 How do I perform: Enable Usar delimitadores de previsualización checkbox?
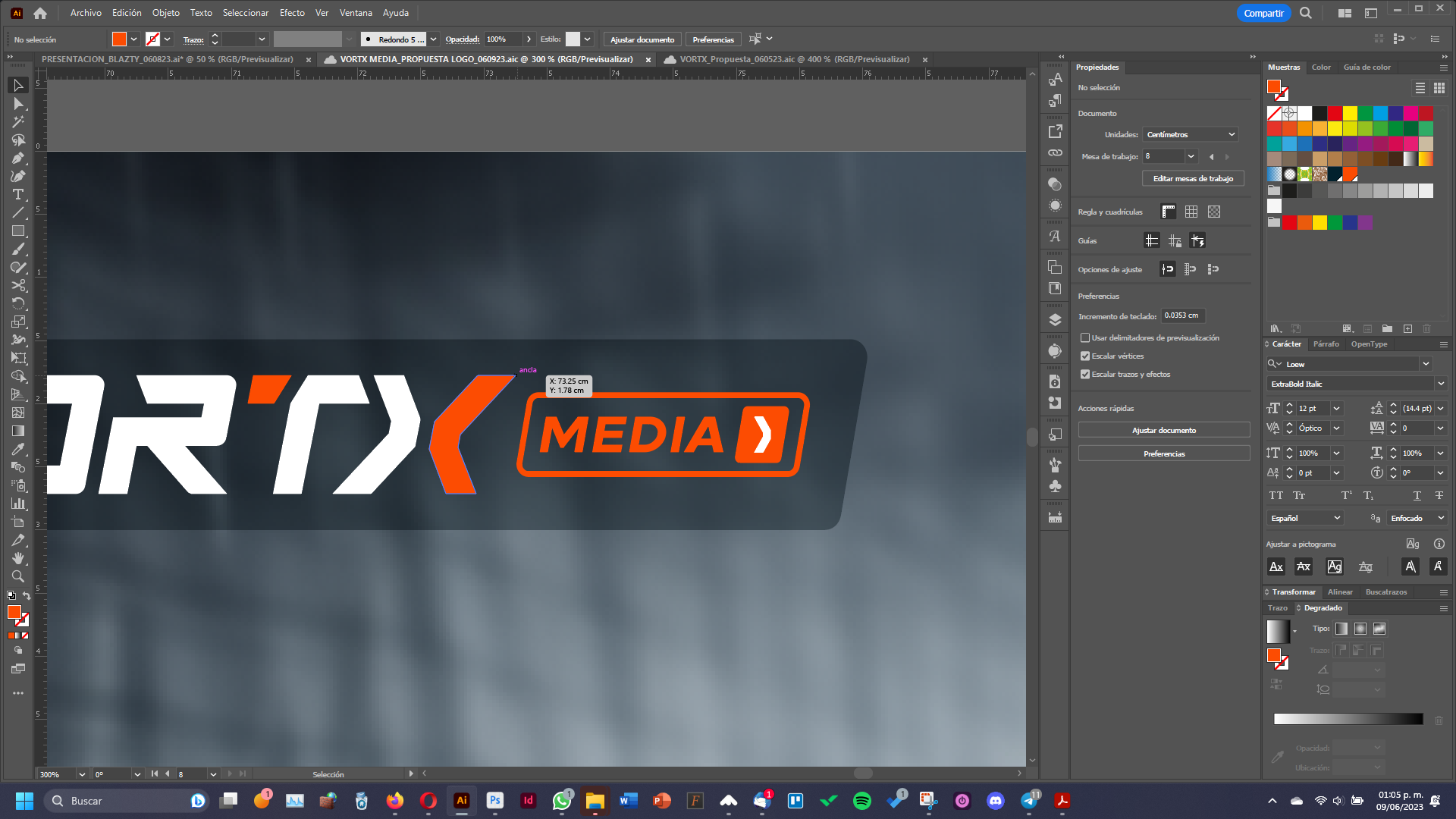pyautogui.click(x=1085, y=337)
